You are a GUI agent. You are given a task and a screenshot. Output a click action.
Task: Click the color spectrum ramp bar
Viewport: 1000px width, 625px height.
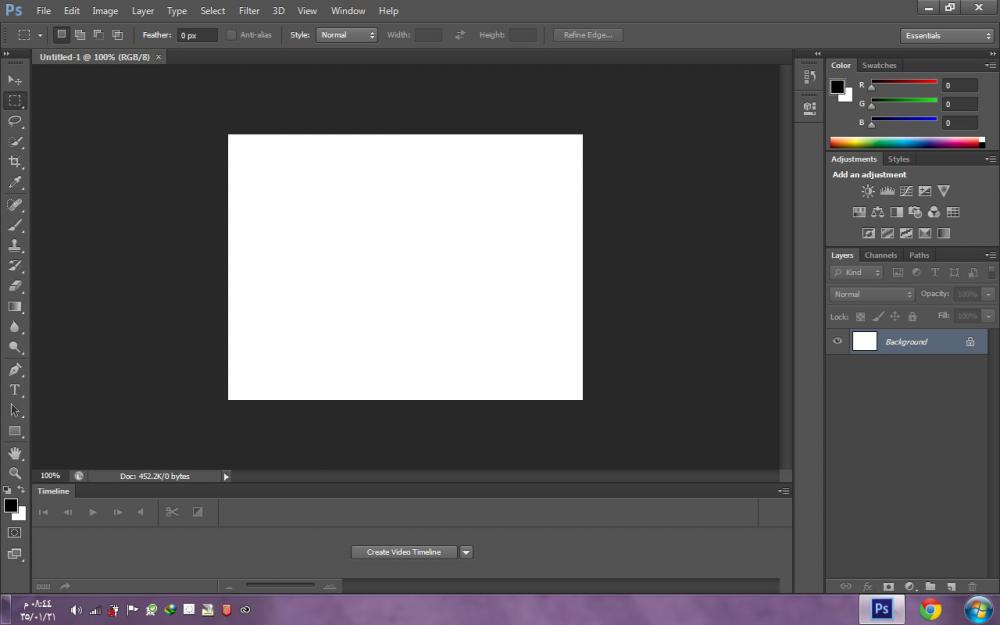tap(907, 143)
